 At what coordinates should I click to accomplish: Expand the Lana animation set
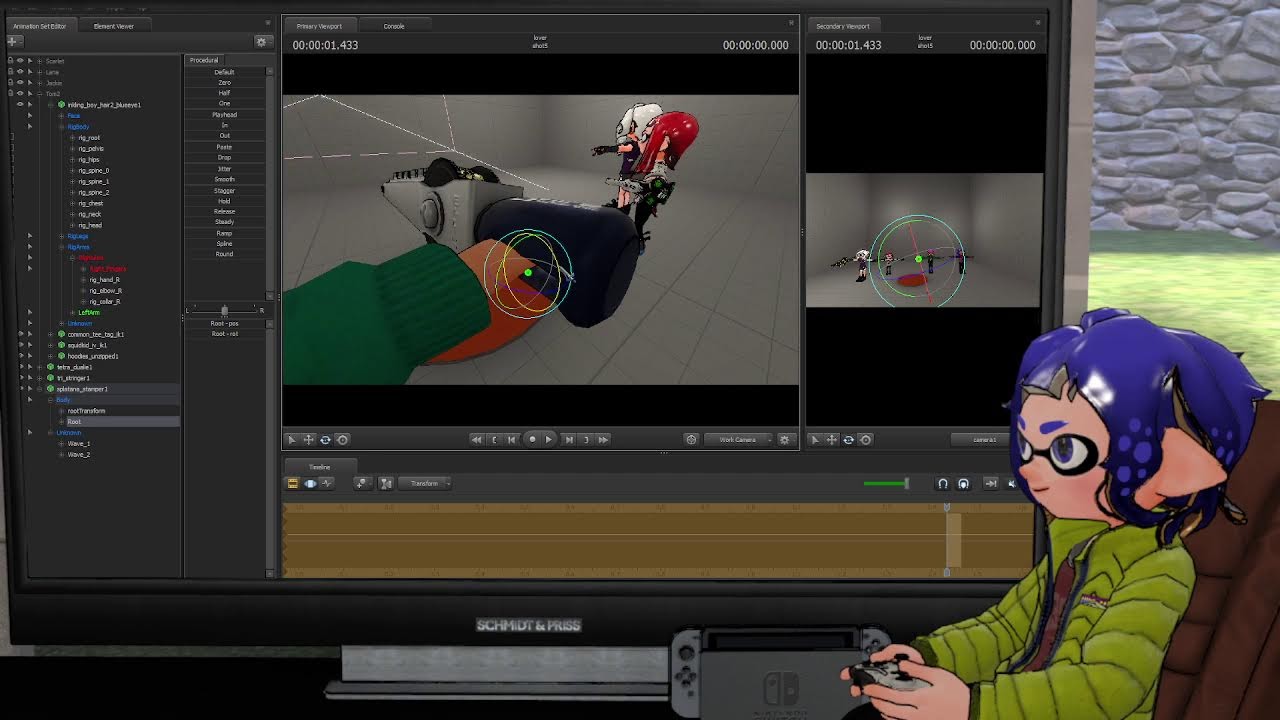40,72
